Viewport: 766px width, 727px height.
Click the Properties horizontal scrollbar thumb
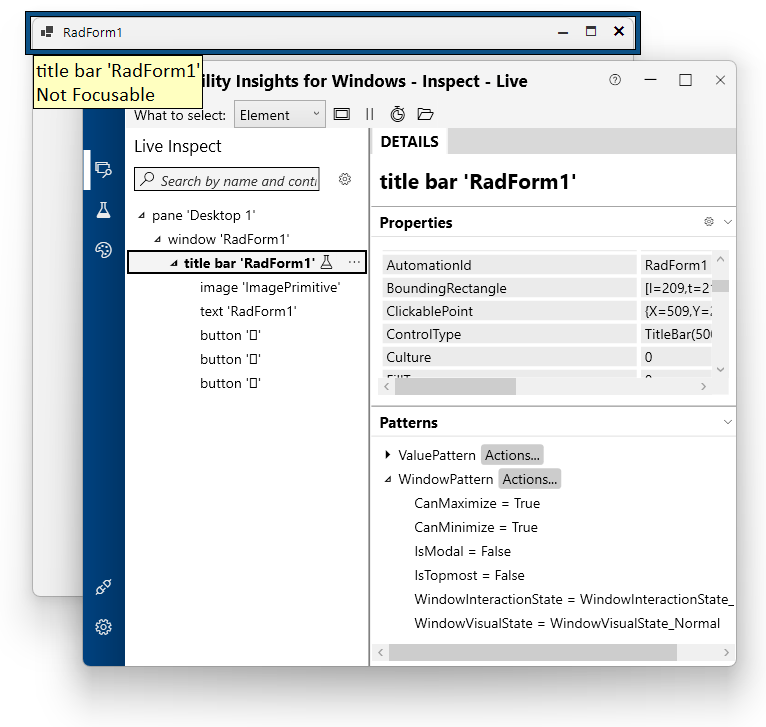(455, 386)
